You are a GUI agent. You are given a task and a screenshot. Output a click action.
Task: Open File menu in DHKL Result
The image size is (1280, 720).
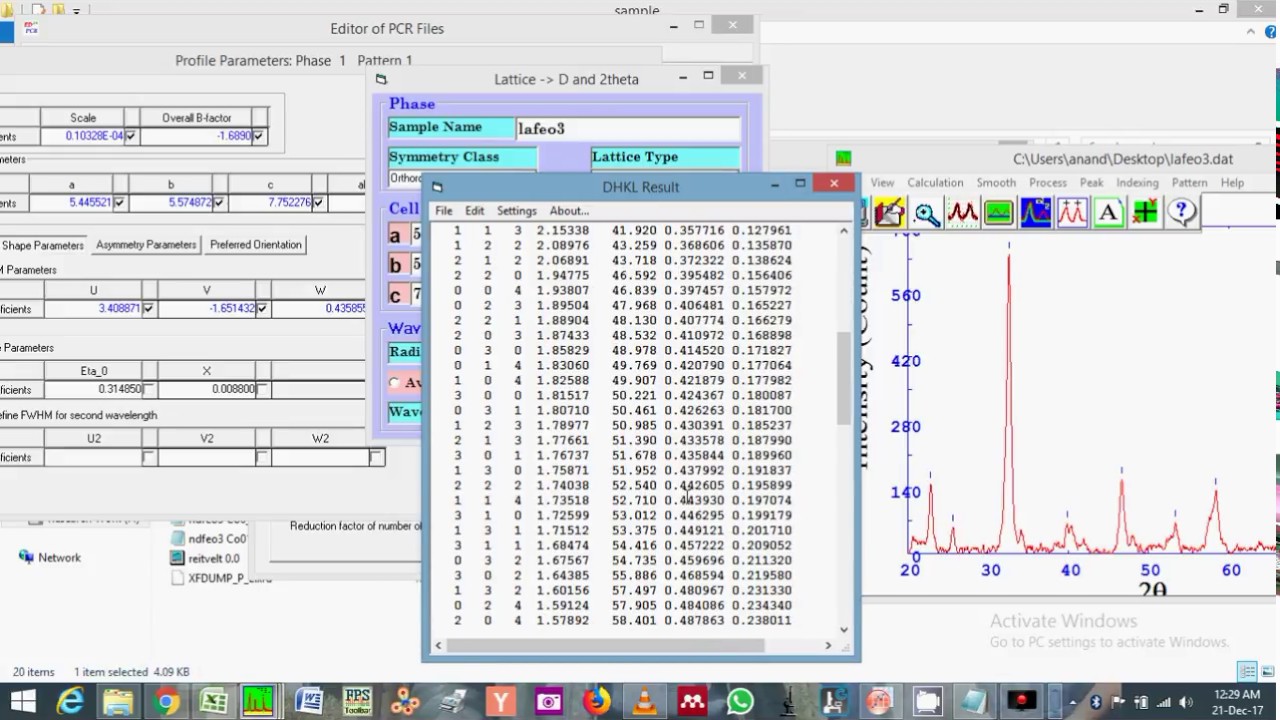[x=443, y=211]
